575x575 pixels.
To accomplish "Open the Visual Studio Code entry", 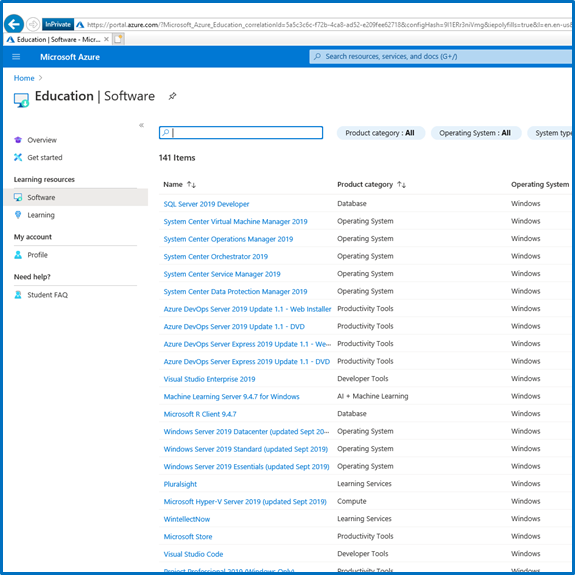I will 193,554.
